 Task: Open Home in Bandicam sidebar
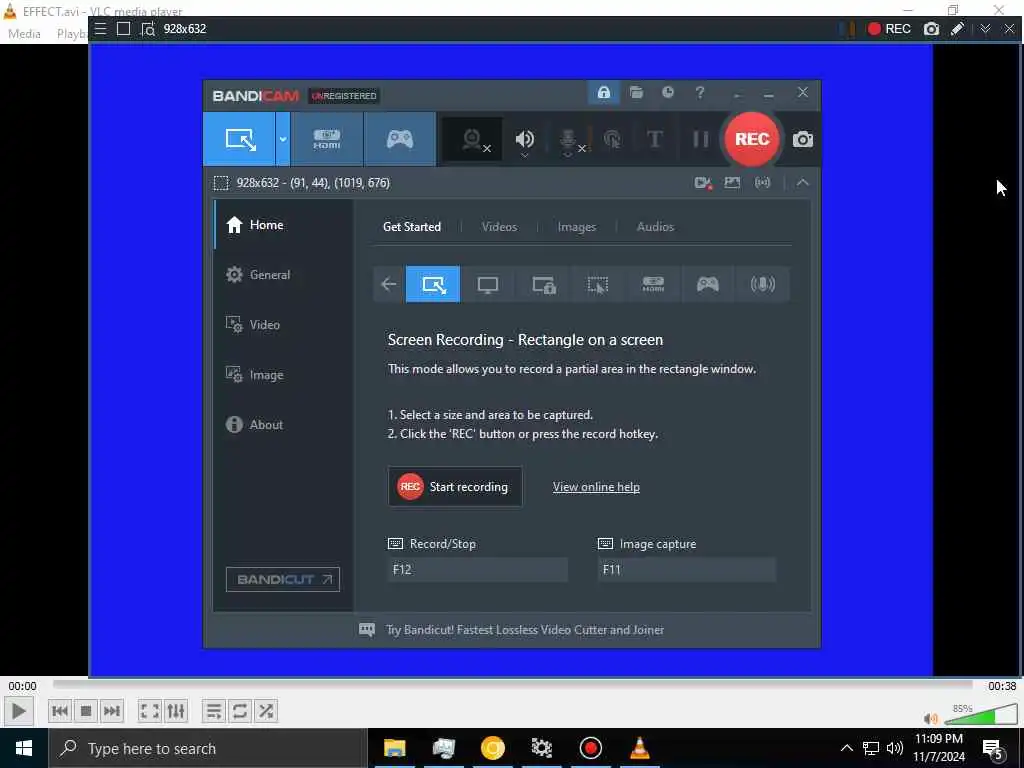pyautogui.click(x=283, y=225)
